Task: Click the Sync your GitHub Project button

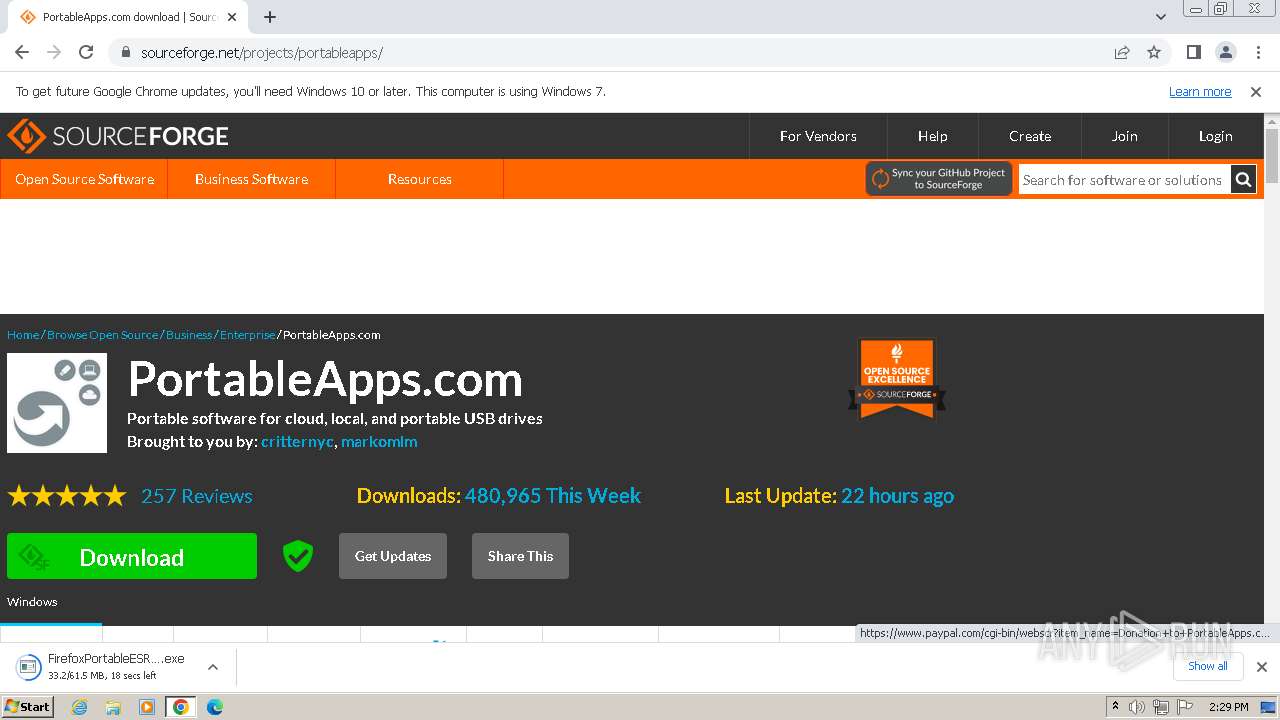Action: tap(939, 179)
